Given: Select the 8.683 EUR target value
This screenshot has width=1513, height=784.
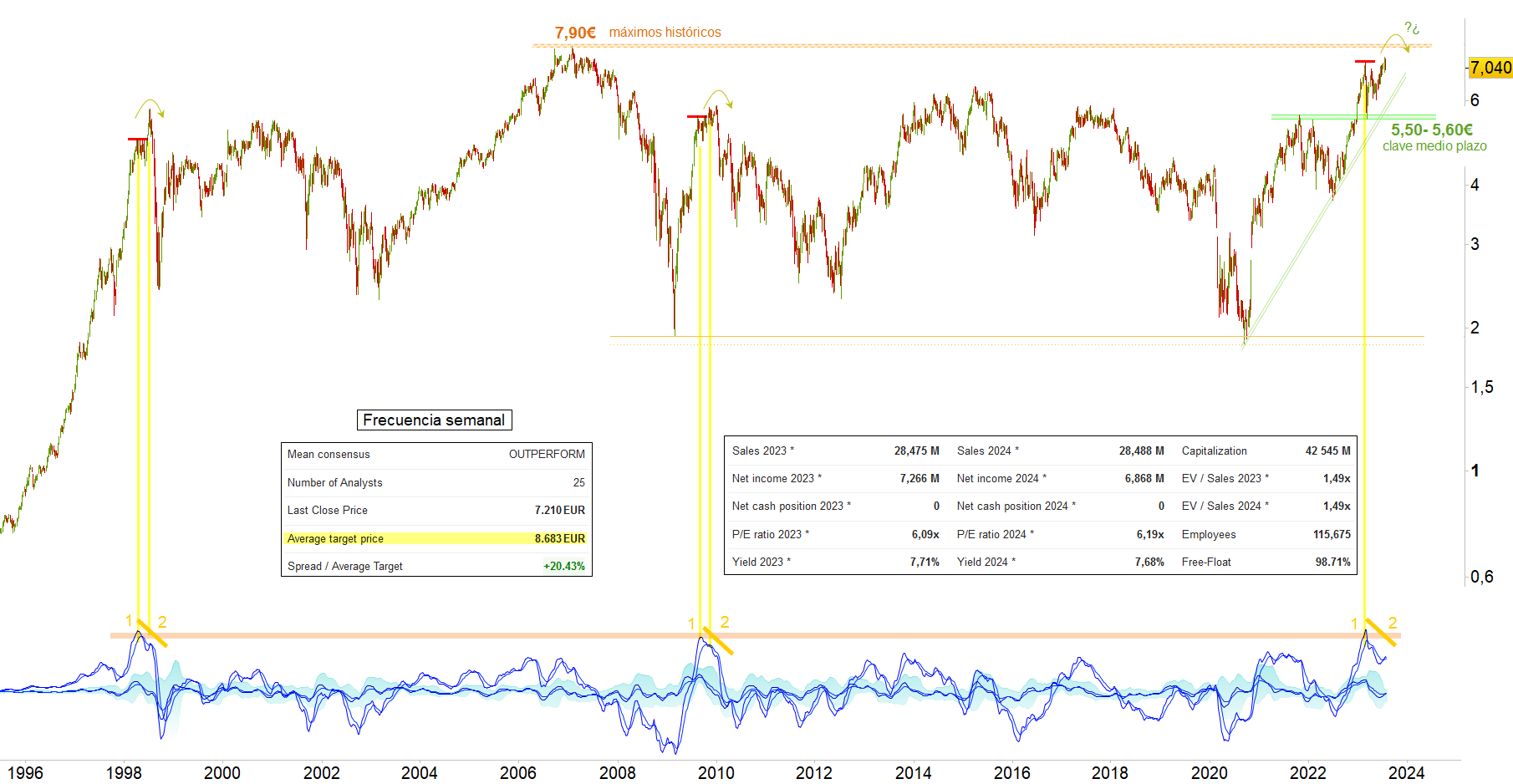Looking at the screenshot, I should click(x=560, y=539).
